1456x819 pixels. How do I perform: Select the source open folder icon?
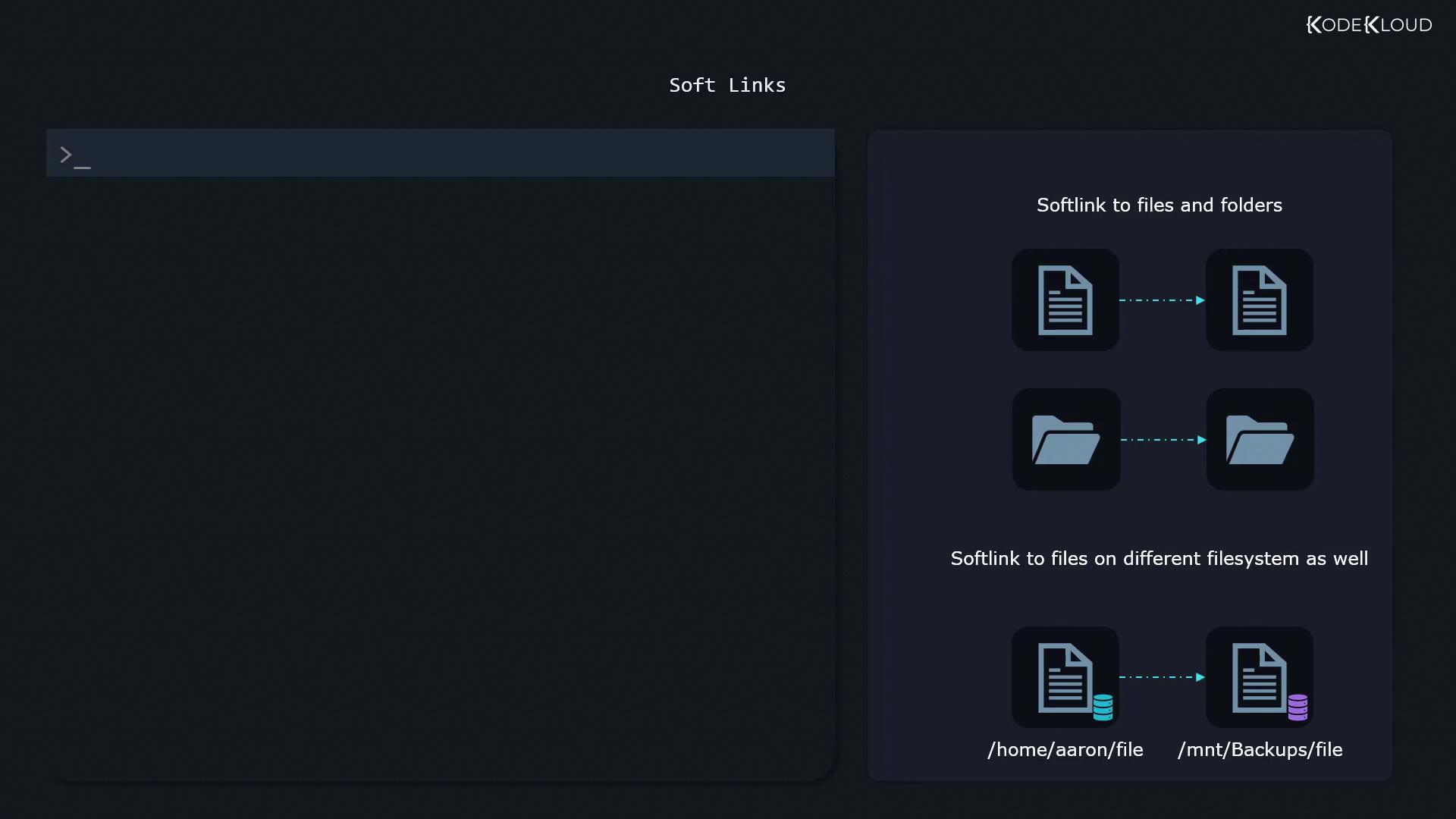click(1065, 440)
